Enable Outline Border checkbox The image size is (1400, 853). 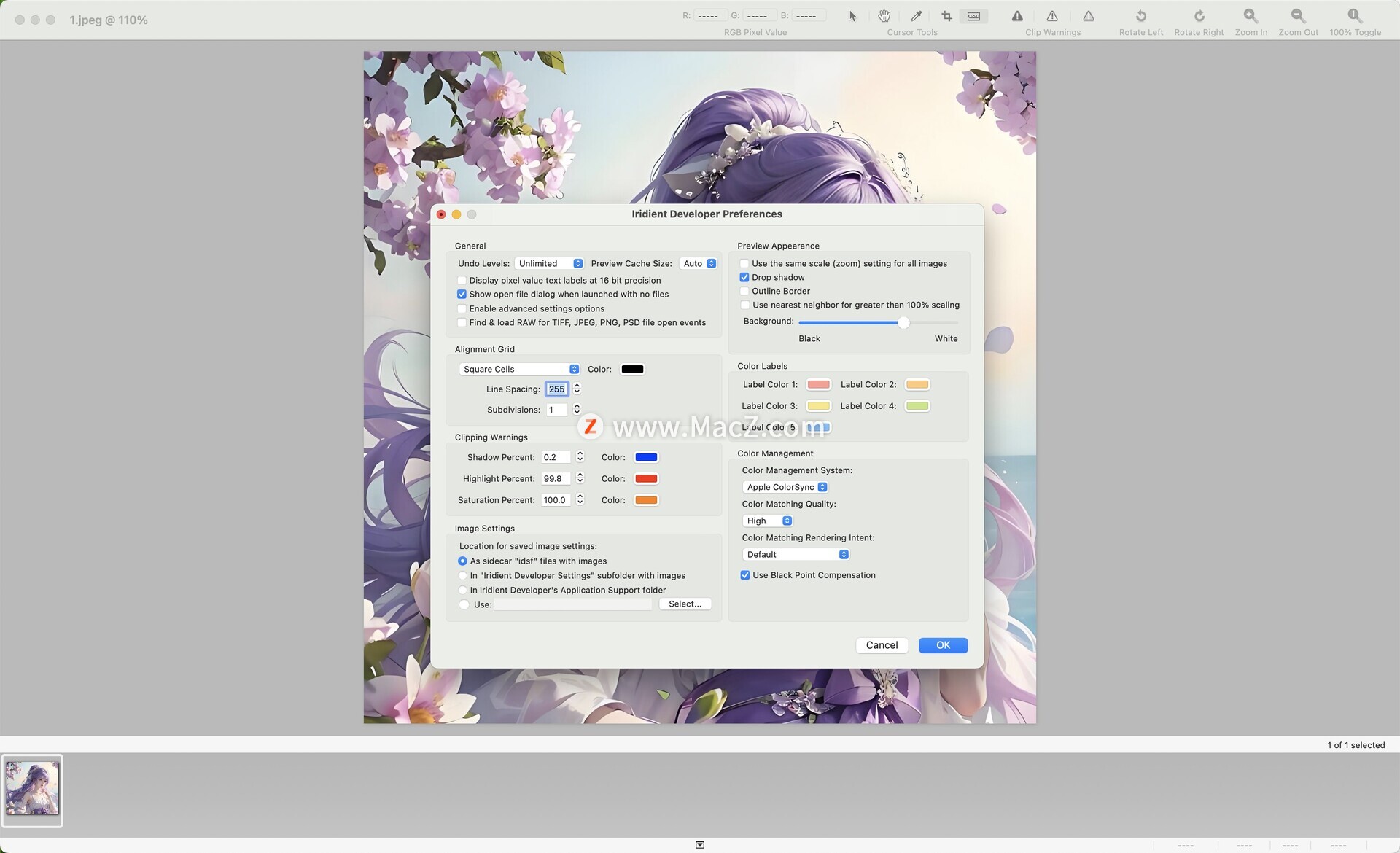[x=744, y=292]
